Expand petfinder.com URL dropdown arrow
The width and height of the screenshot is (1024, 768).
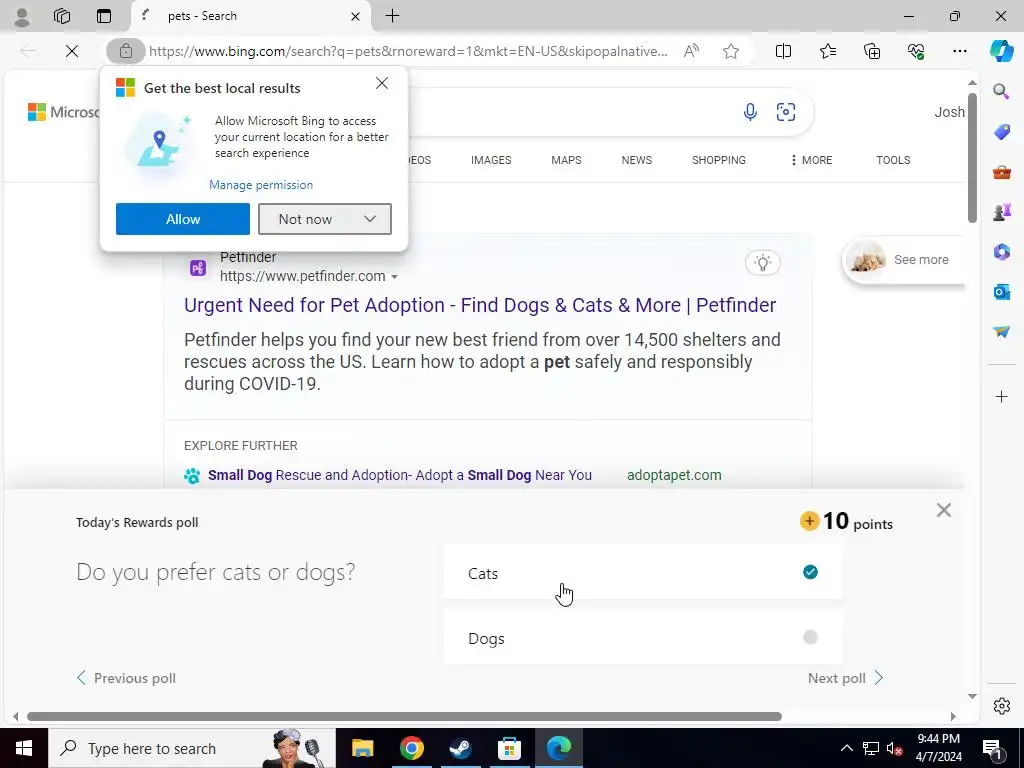[394, 277]
